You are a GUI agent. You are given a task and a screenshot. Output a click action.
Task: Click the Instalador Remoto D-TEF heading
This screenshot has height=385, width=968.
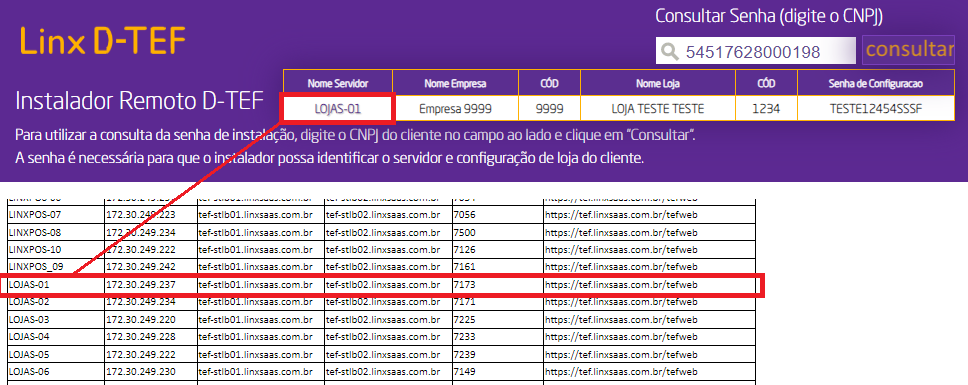[x=139, y=101]
